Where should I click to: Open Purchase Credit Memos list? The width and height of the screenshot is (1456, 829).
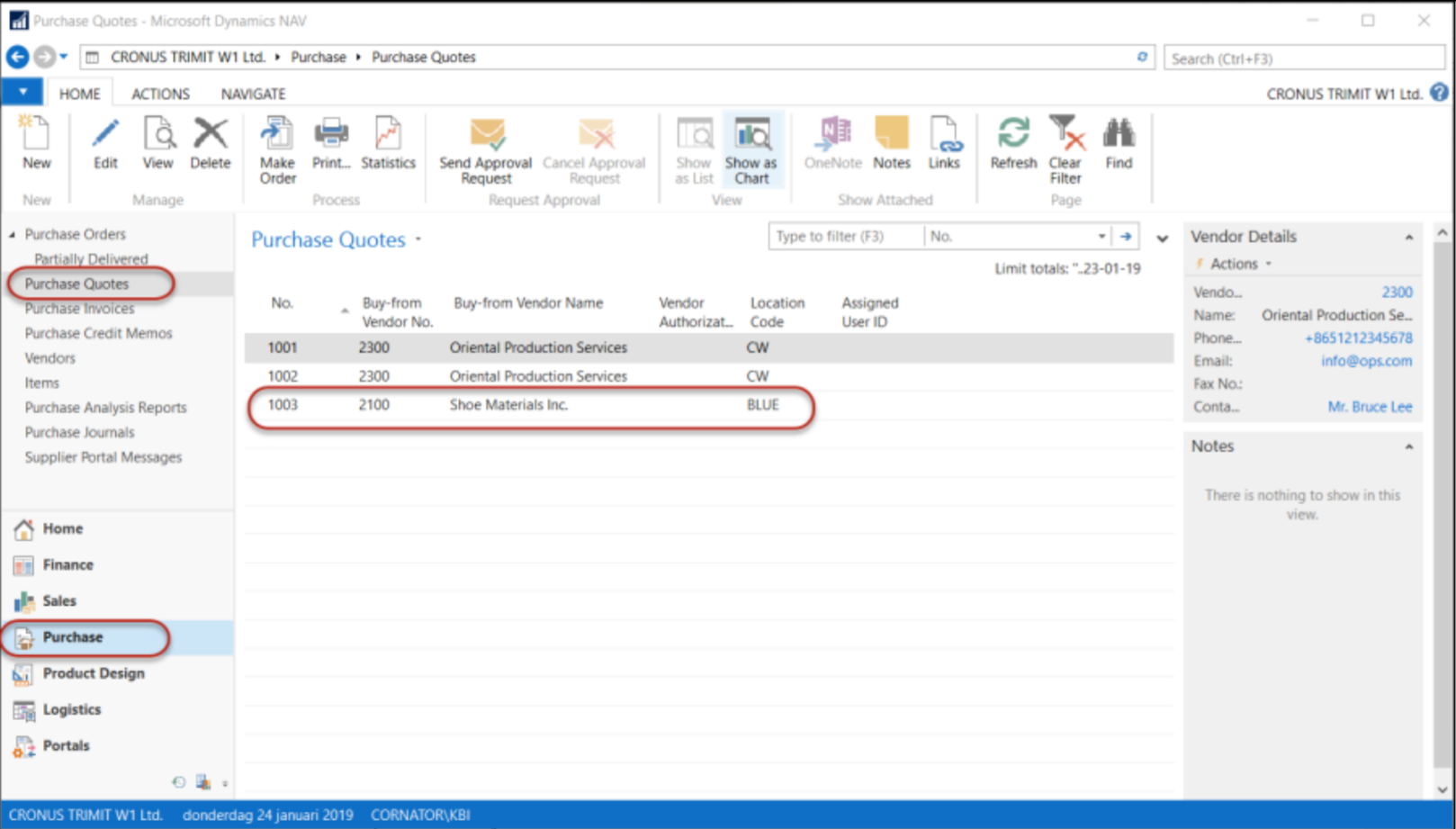98,333
